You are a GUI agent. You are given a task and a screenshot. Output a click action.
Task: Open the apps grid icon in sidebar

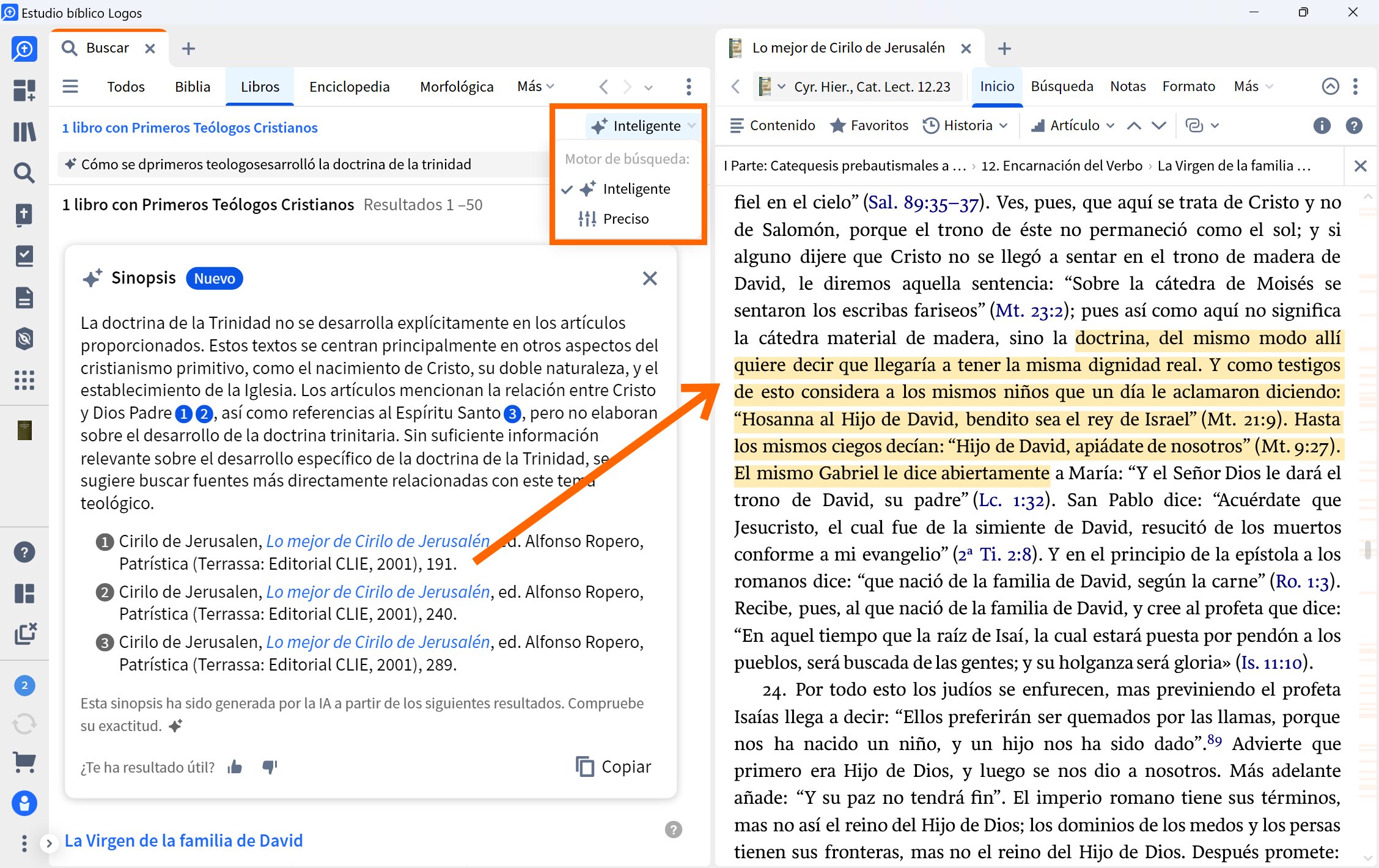24,380
